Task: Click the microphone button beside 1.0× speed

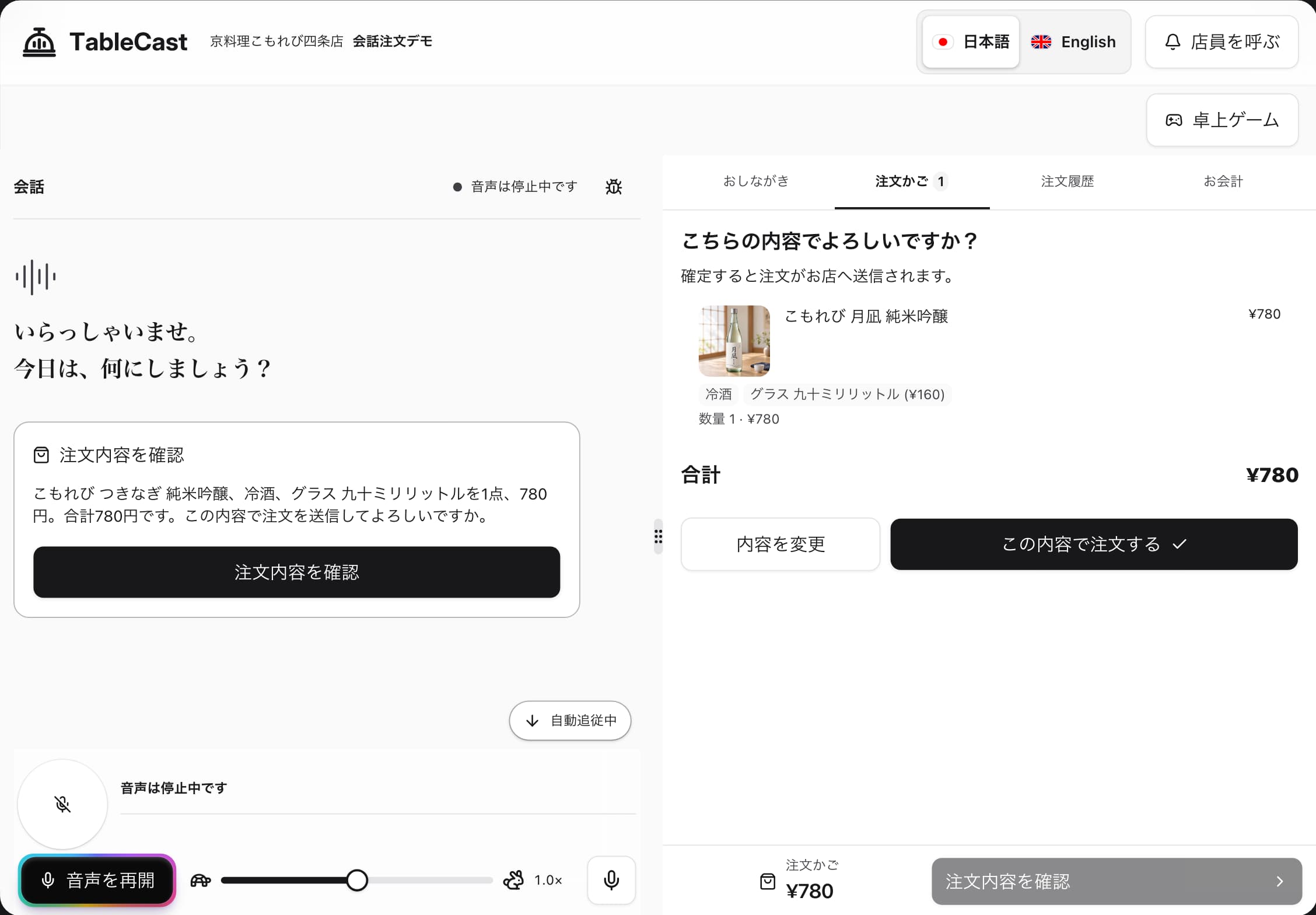Action: pos(611,880)
